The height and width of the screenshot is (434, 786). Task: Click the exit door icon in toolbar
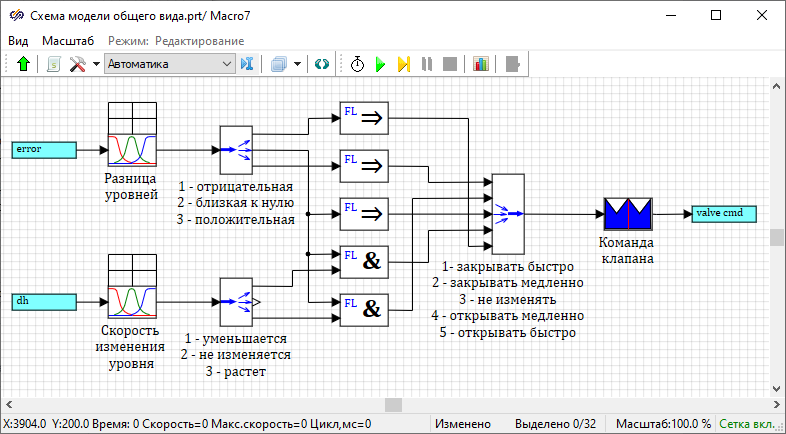tap(513, 64)
